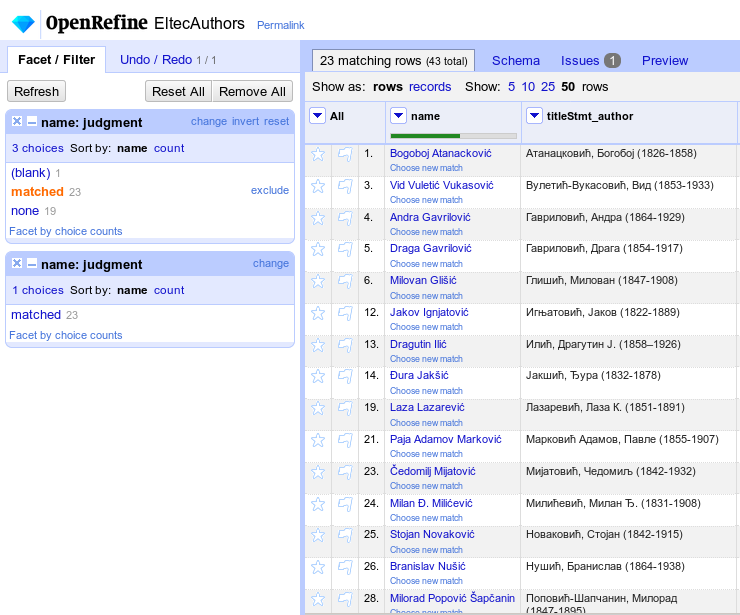Click Remove All facets button
Screen dimensions: 740x615
point(252,91)
